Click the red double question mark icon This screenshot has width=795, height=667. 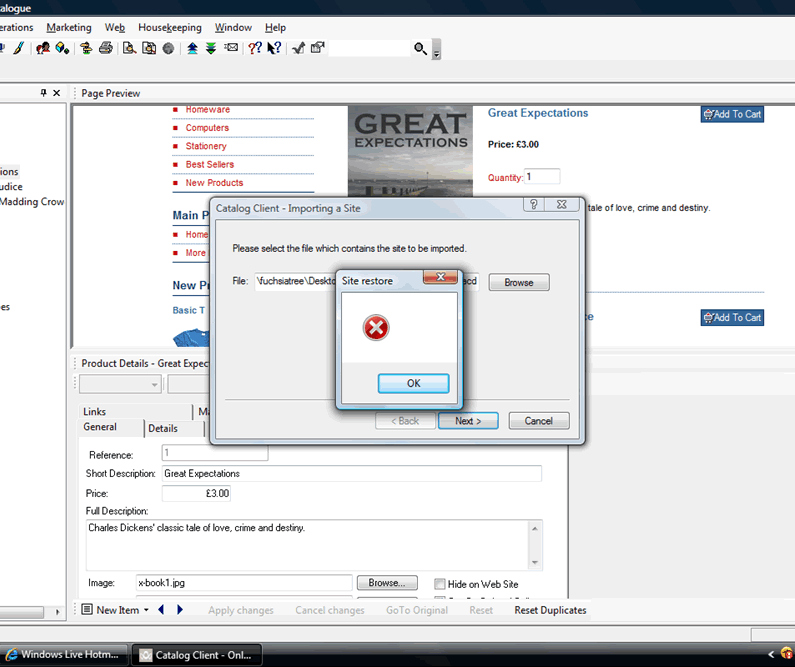[255, 48]
